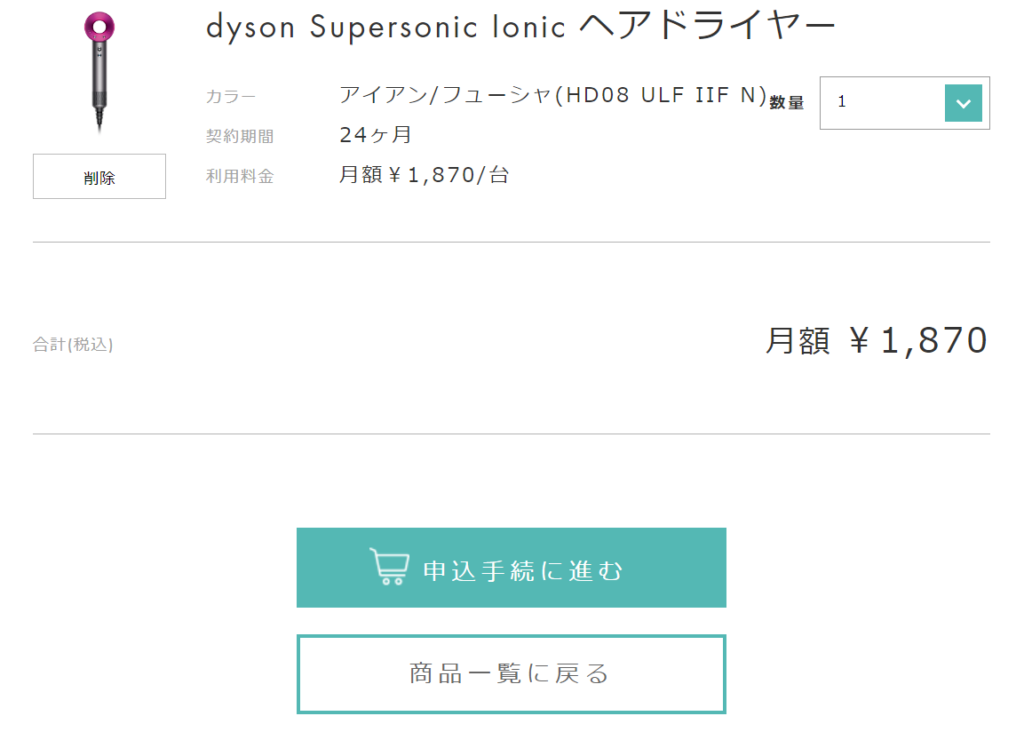The height and width of the screenshot is (732, 1024).
Task: Click the カラー label
Action: coord(231,97)
